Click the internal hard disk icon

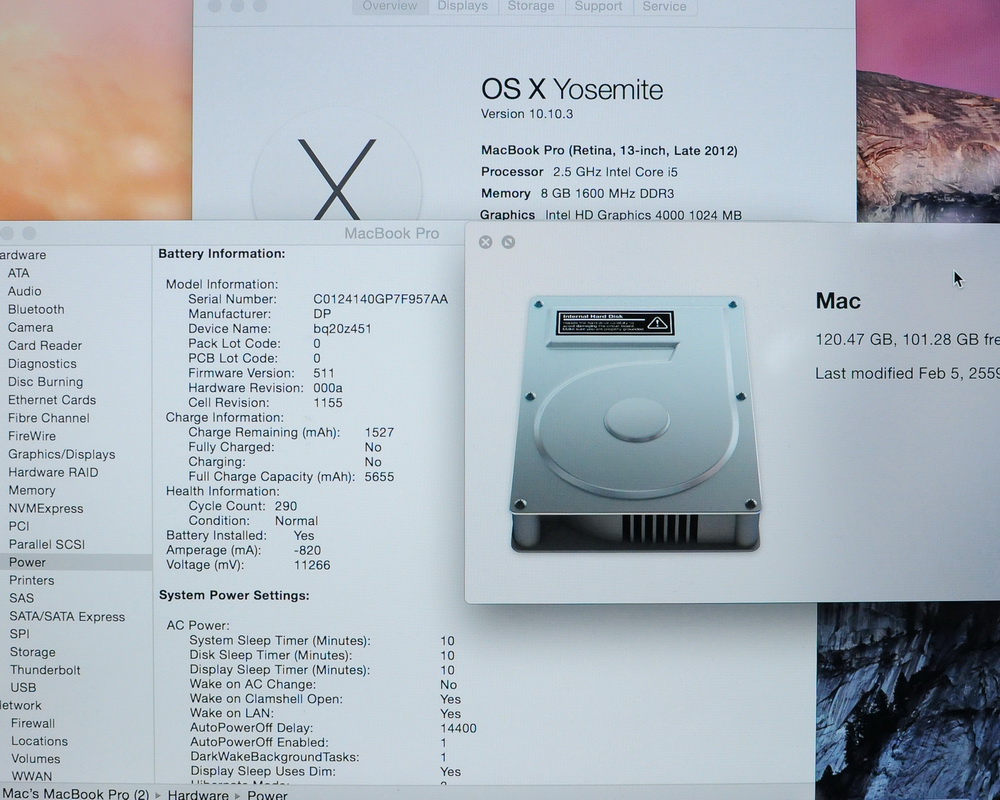click(636, 423)
